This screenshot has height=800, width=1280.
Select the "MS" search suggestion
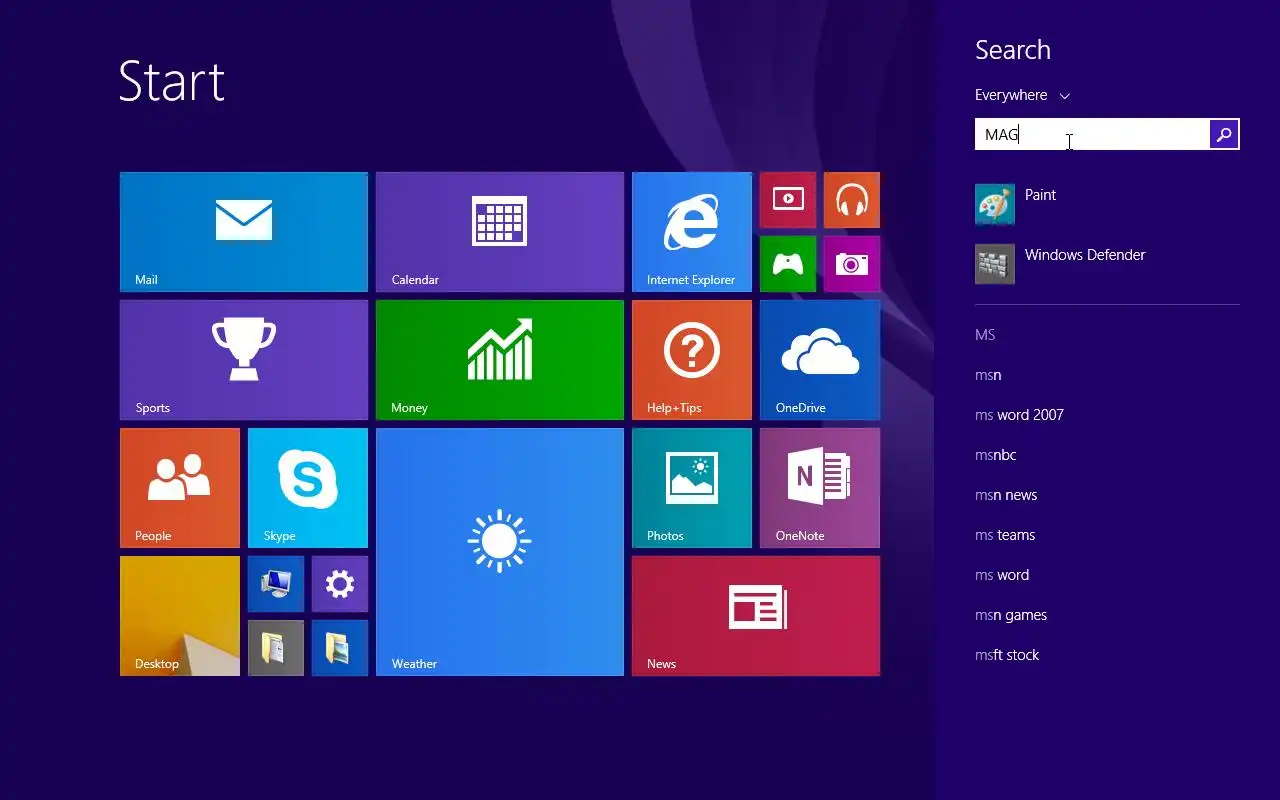985,335
